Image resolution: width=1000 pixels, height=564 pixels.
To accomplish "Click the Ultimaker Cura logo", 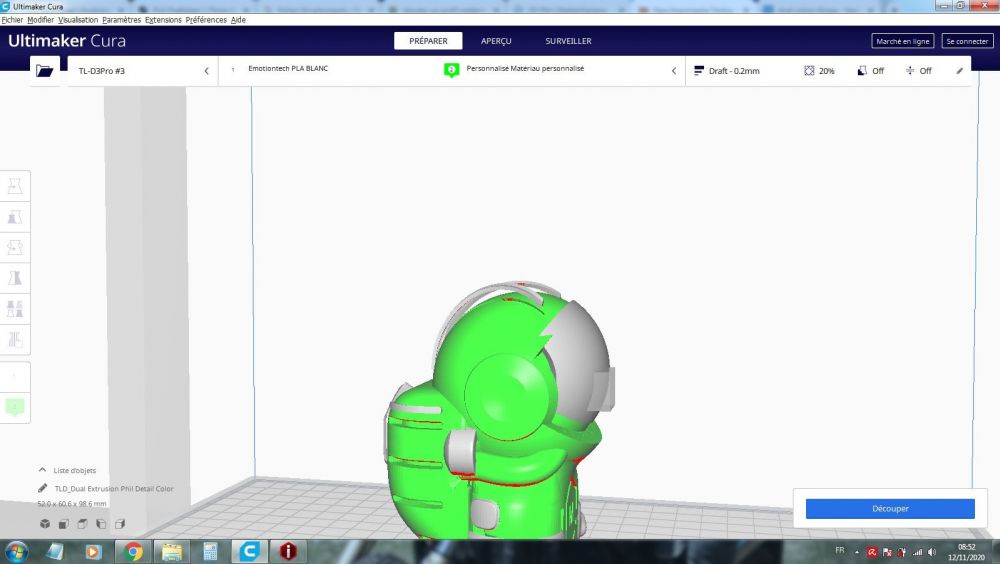I will click(x=67, y=41).
